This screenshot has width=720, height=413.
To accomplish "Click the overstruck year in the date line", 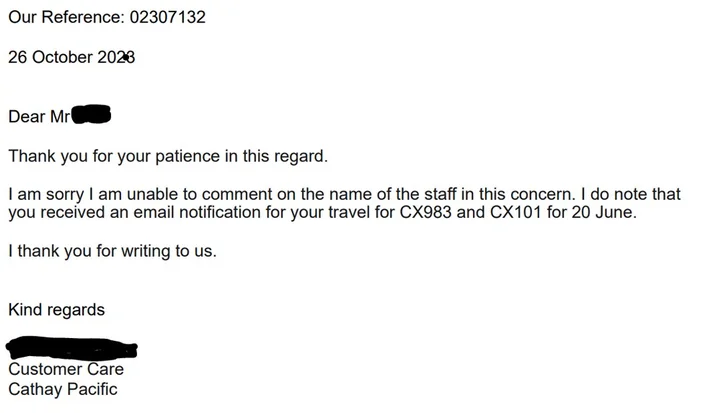I will 116,57.
